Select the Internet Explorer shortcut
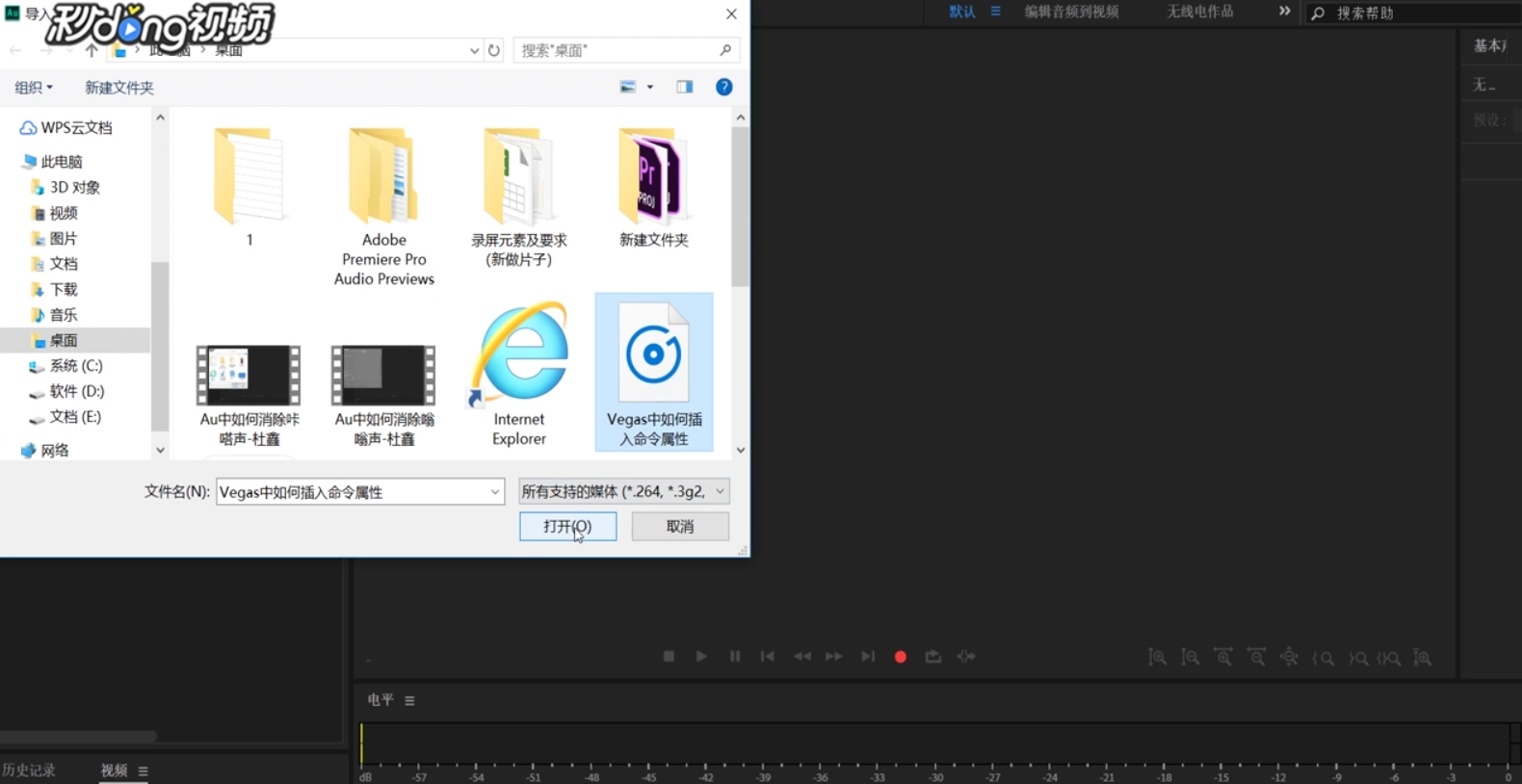 519,374
